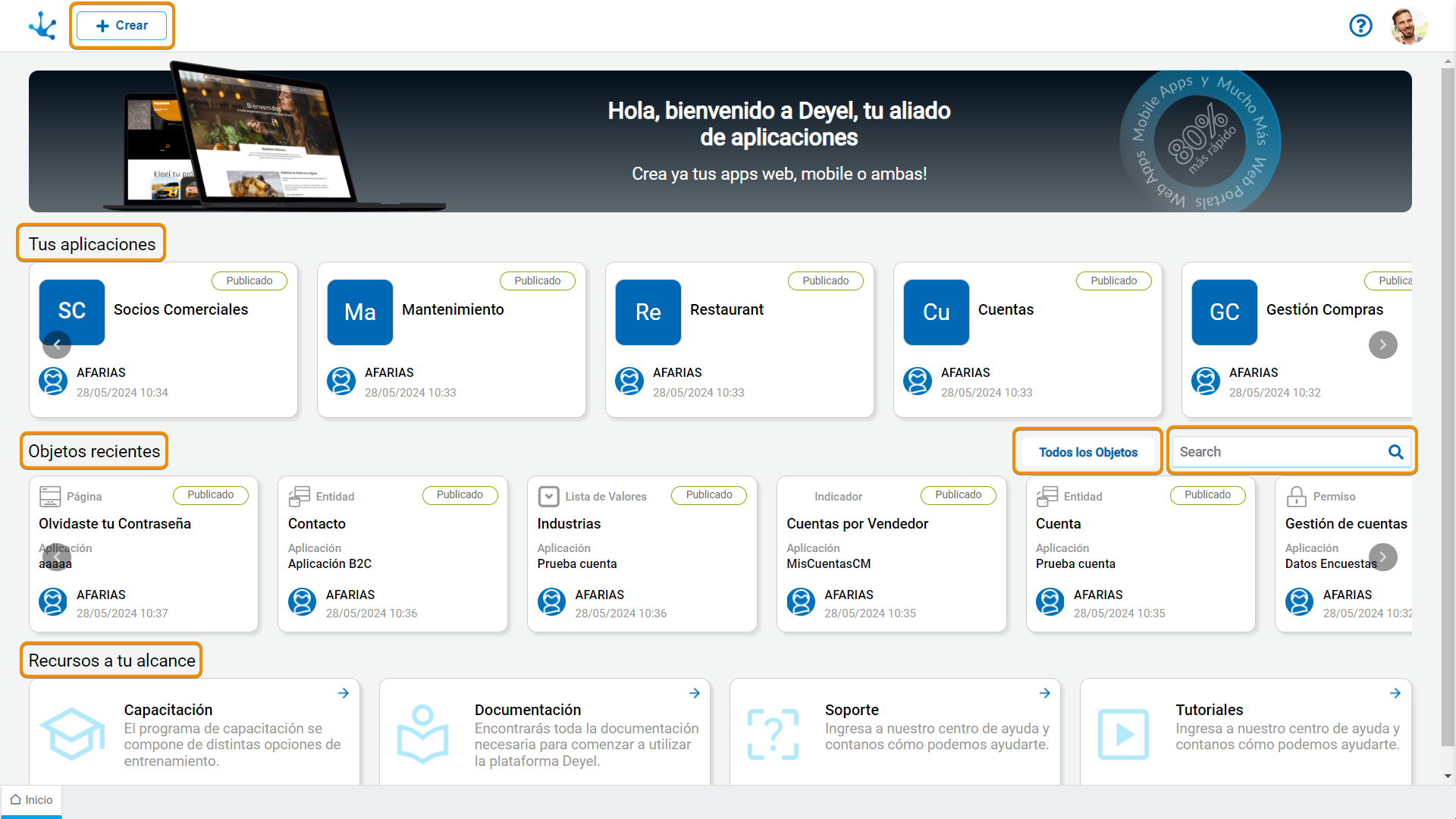This screenshot has width=1456, height=819.
Task: Show next recent objects with right arrow
Action: [1382, 557]
